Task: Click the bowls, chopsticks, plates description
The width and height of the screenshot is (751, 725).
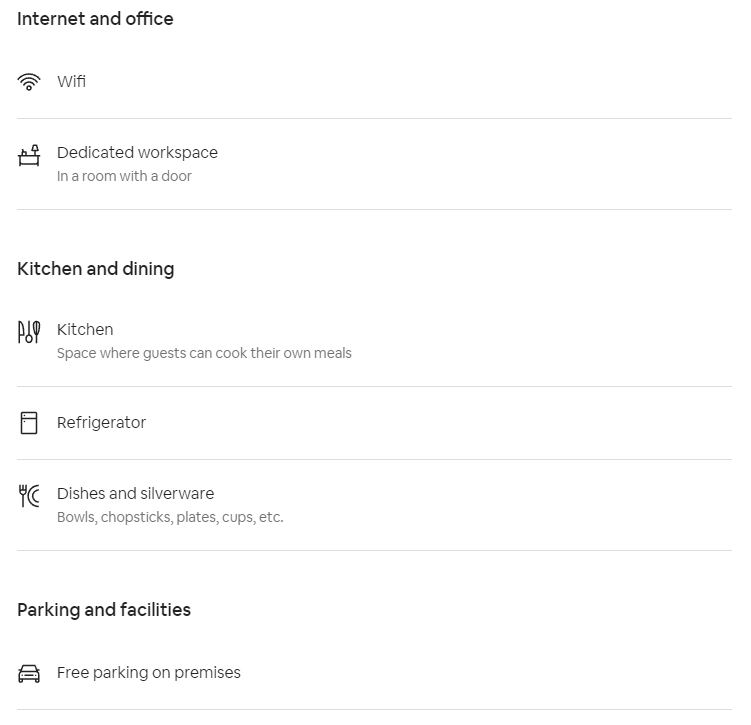Action: 170,518
